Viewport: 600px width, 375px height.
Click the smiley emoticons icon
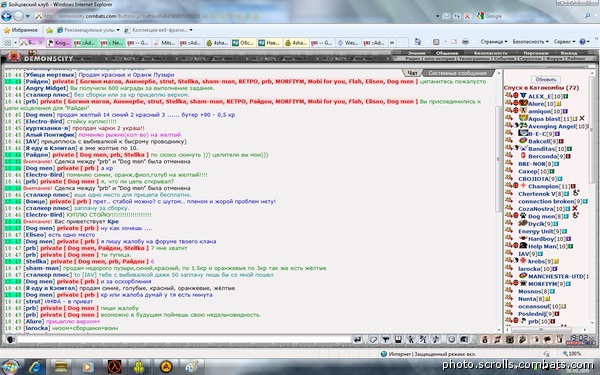(452, 339)
